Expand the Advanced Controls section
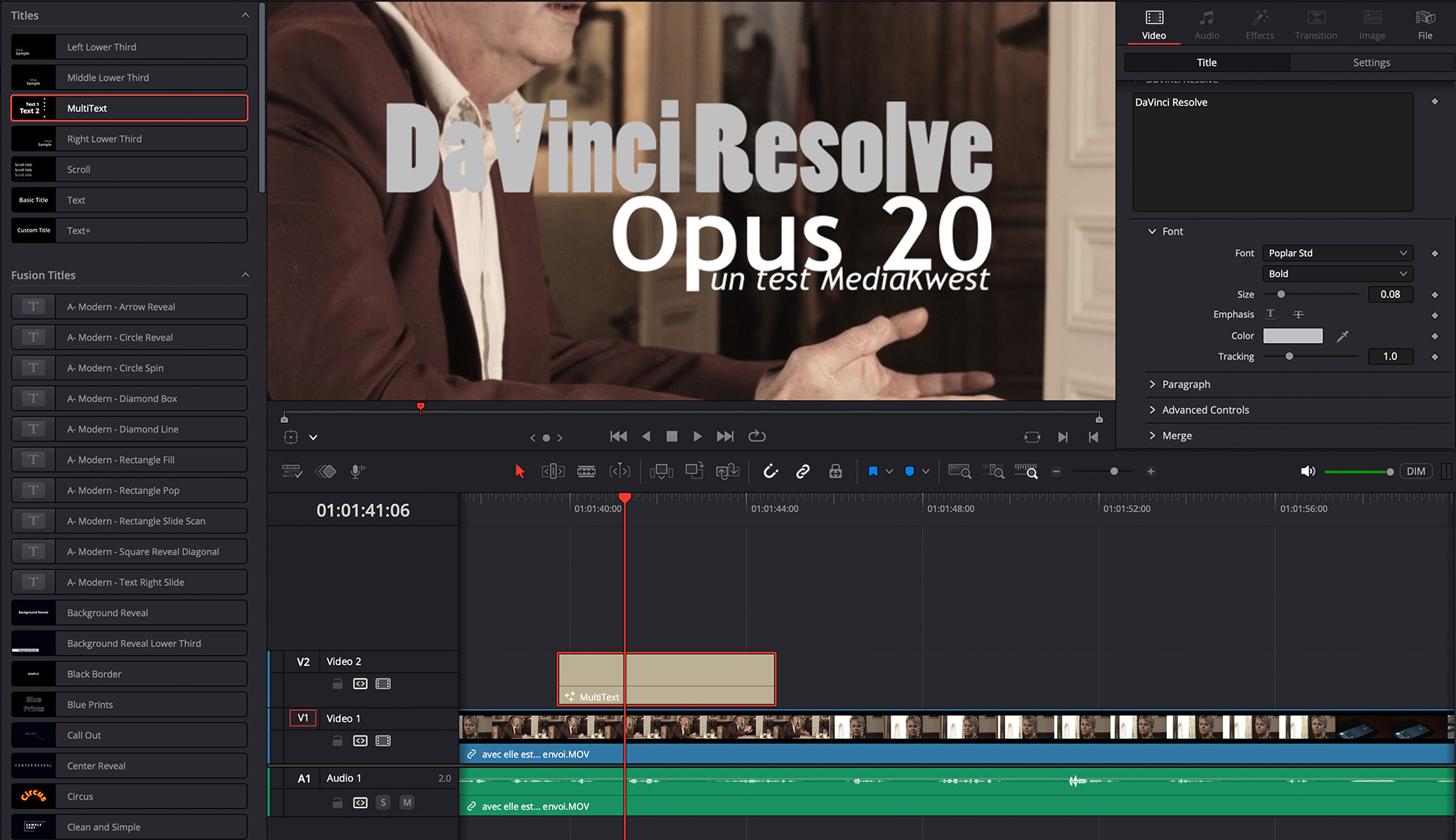This screenshot has height=840, width=1456. pos(1205,410)
